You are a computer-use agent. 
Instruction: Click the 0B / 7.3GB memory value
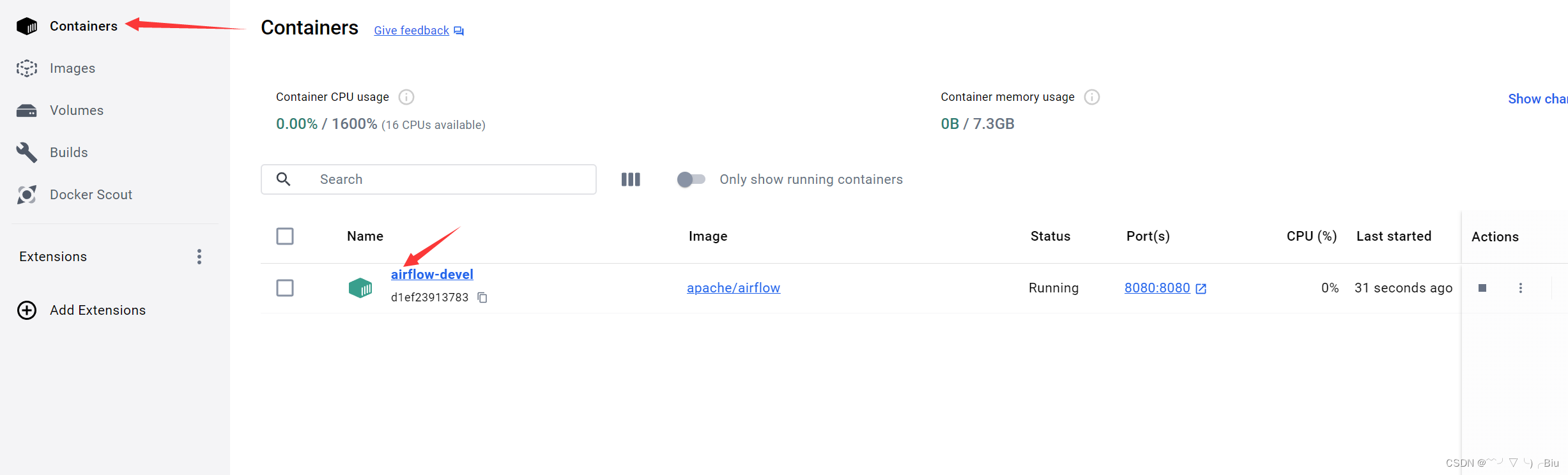[978, 124]
